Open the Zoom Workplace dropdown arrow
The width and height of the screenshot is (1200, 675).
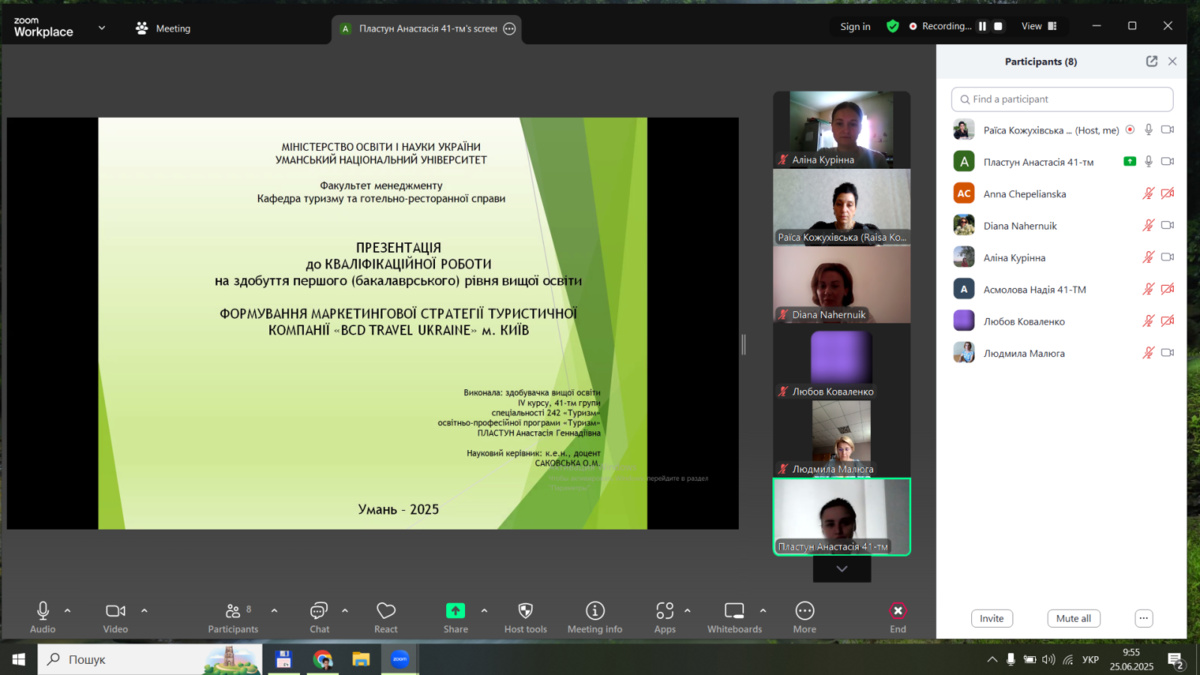click(x=102, y=28)
